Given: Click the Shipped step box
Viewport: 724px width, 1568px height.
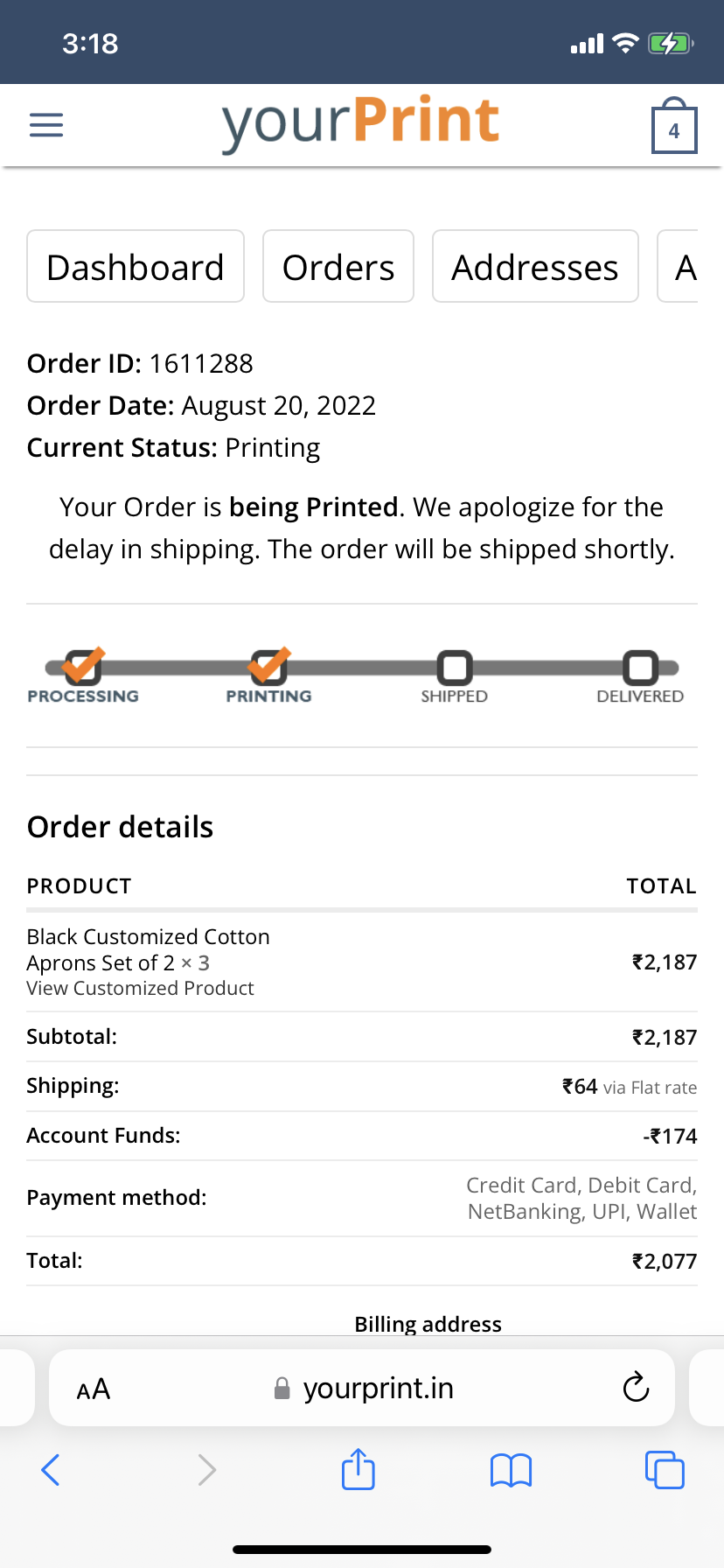Looking at the screenshot, I should [455, 668].
